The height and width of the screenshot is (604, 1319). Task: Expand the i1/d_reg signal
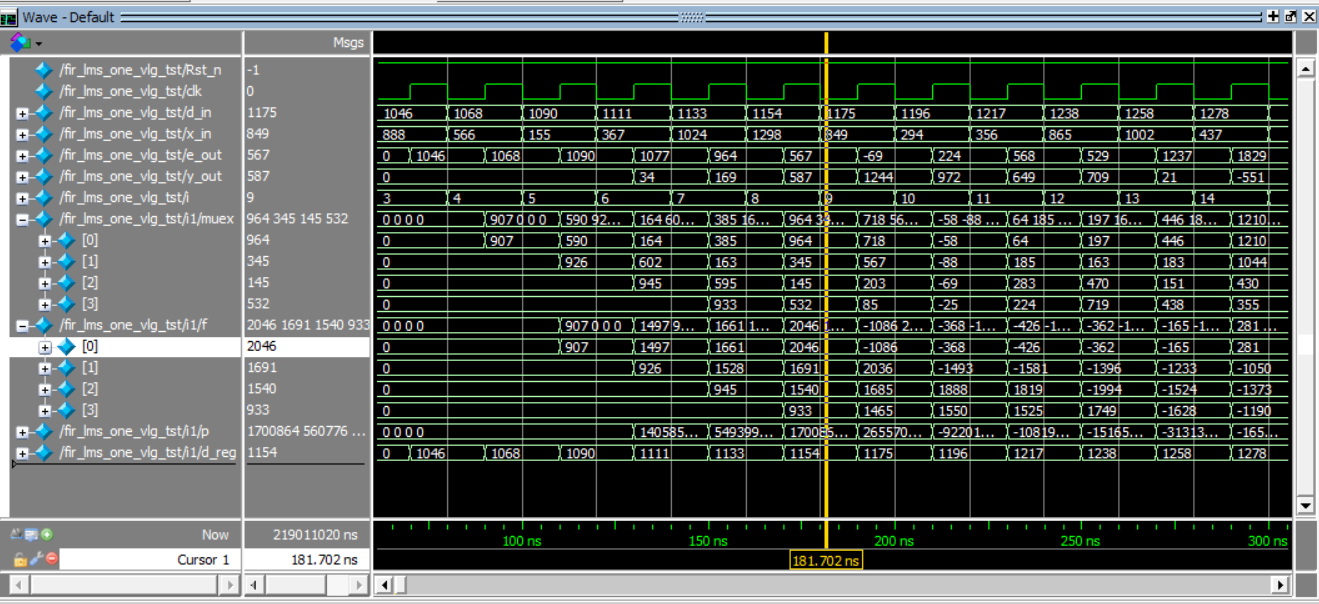[22, 454]
